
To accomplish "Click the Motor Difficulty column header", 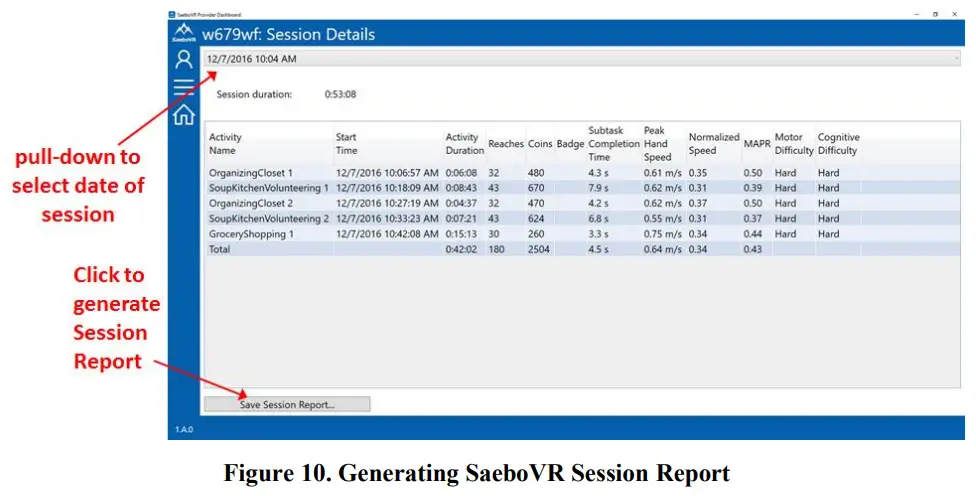I will click(x=794, y=144).
